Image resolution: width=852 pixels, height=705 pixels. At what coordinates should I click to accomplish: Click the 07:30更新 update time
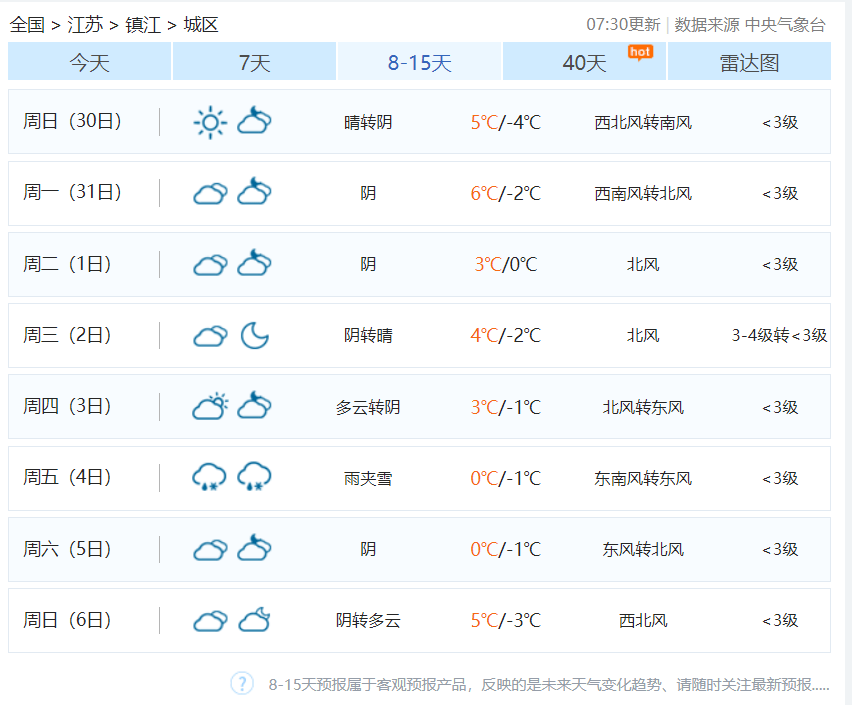coord(623,24)
